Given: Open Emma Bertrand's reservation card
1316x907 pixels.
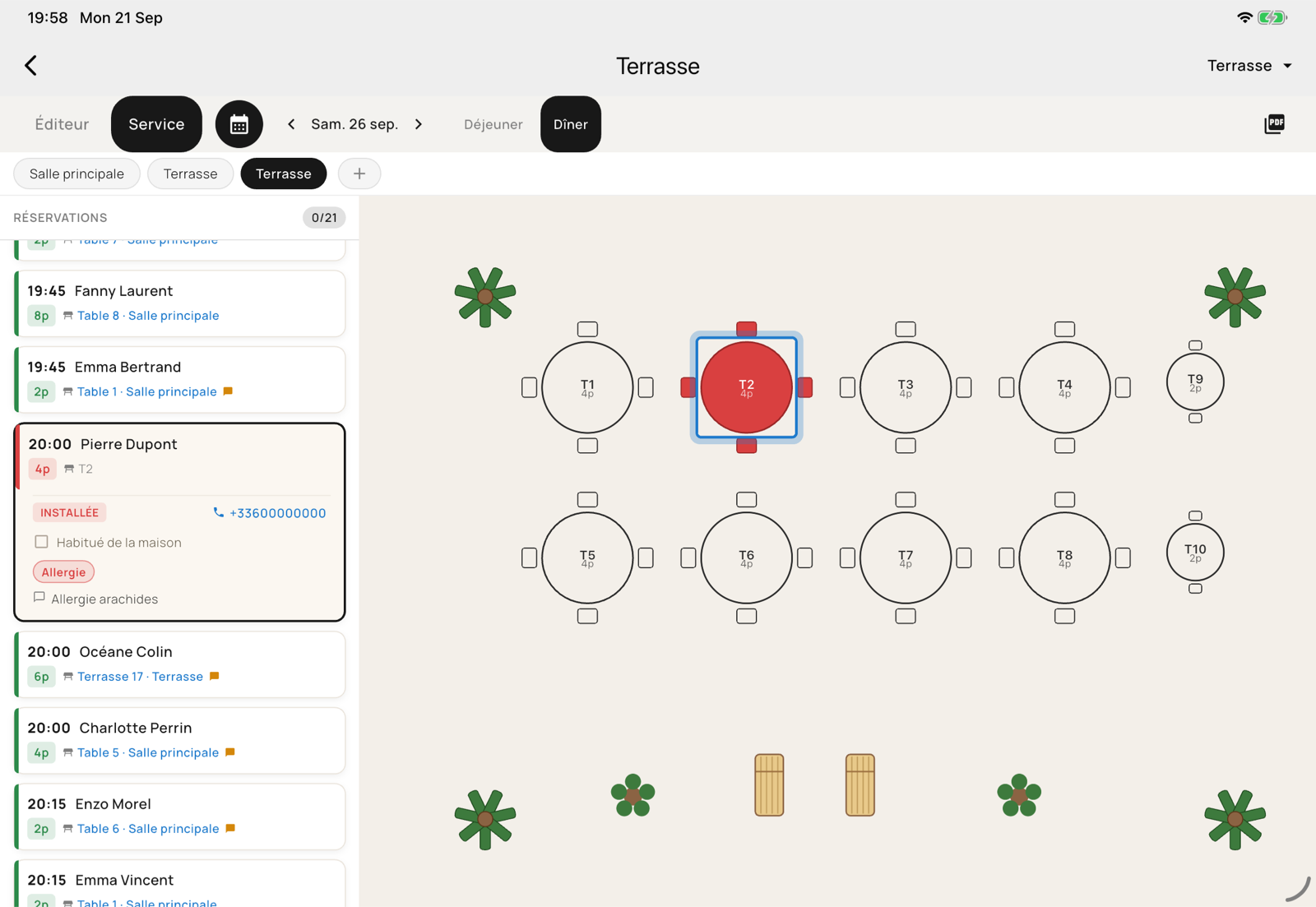Looking at the screenshot, I should tap(180, 380).
